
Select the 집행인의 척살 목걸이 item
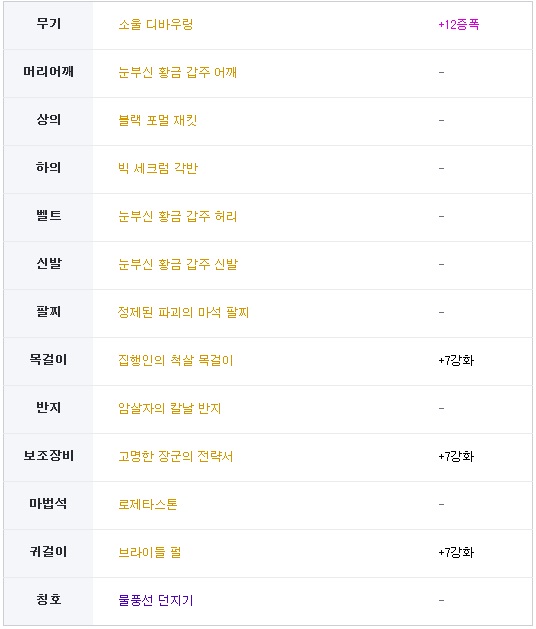coord(176,360)
